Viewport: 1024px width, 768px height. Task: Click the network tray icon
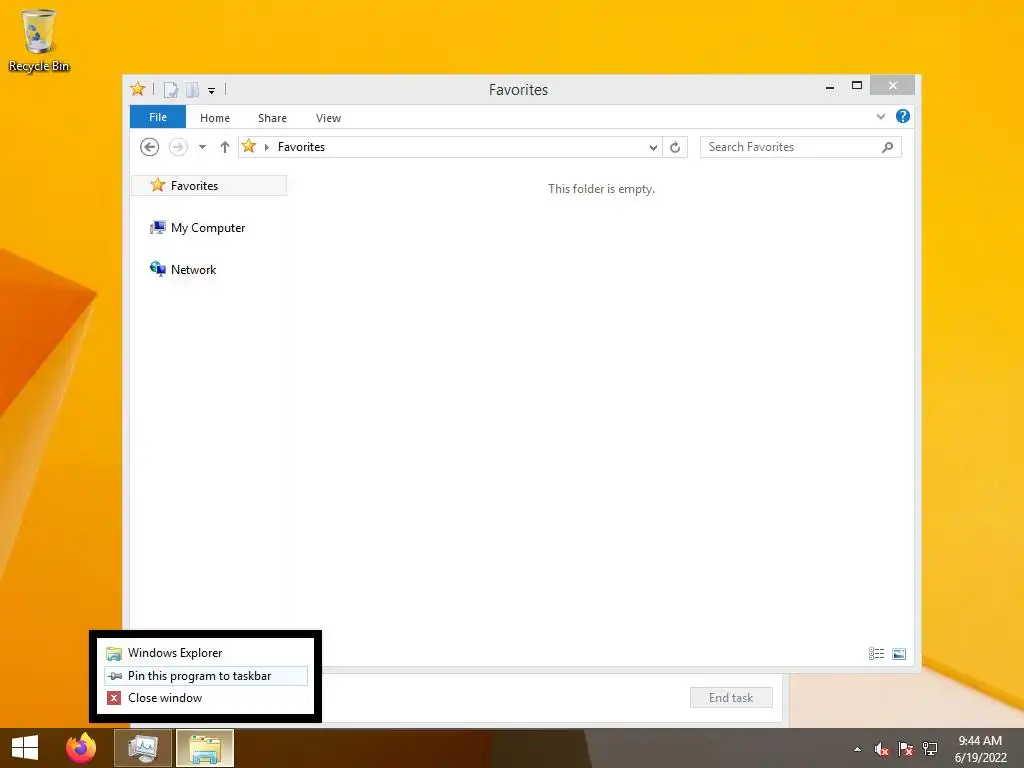(x=930, y=749)
